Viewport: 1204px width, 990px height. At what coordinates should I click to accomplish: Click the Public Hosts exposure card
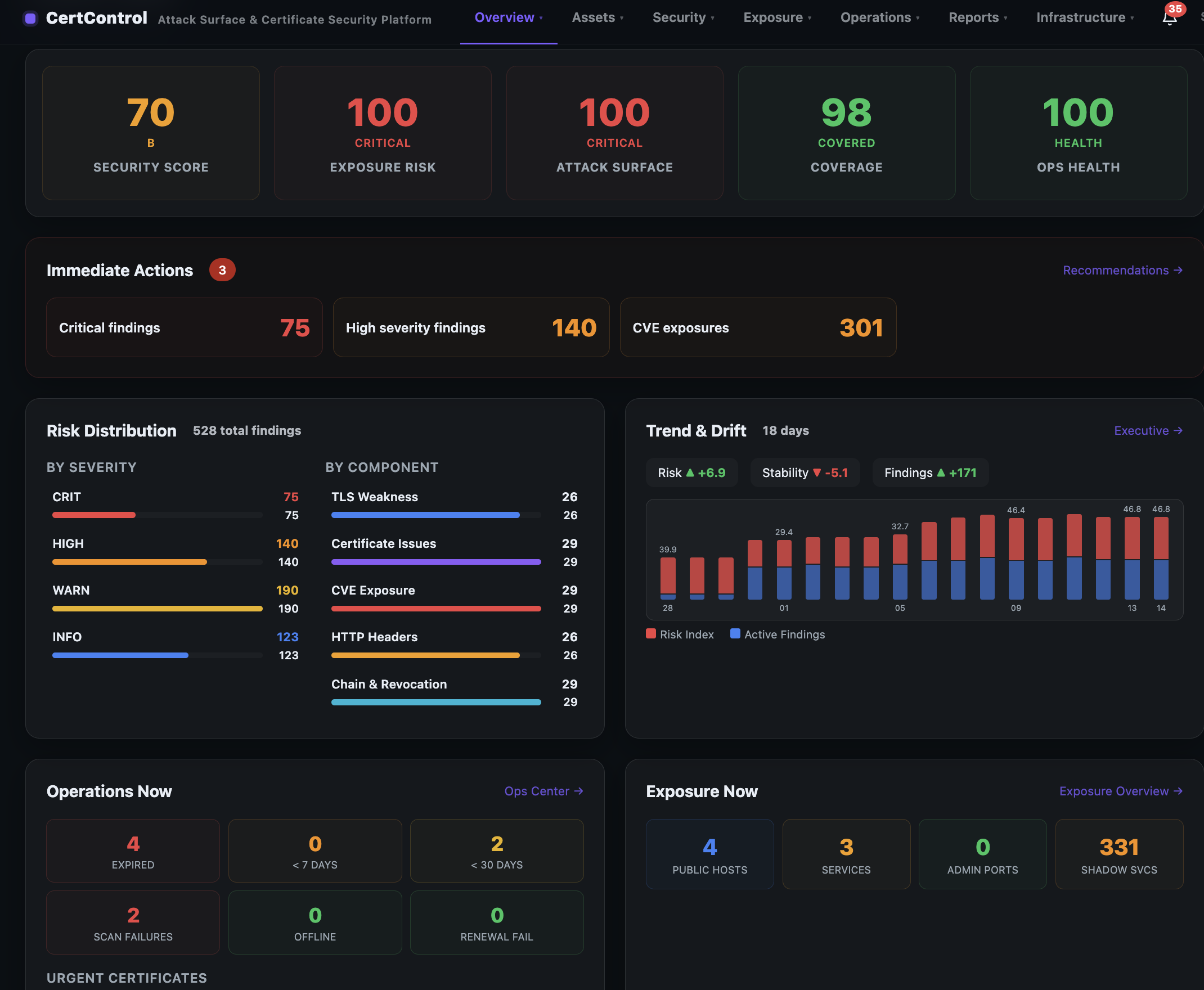click(709, 854)
